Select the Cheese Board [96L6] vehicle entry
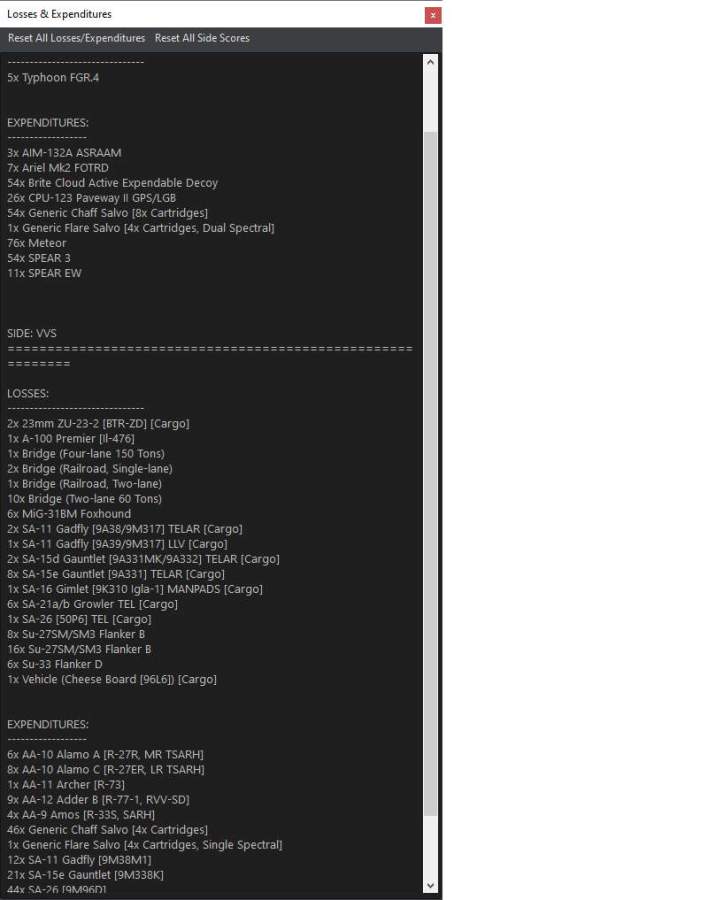Screen dimensions: 708x900 (111, 679)
